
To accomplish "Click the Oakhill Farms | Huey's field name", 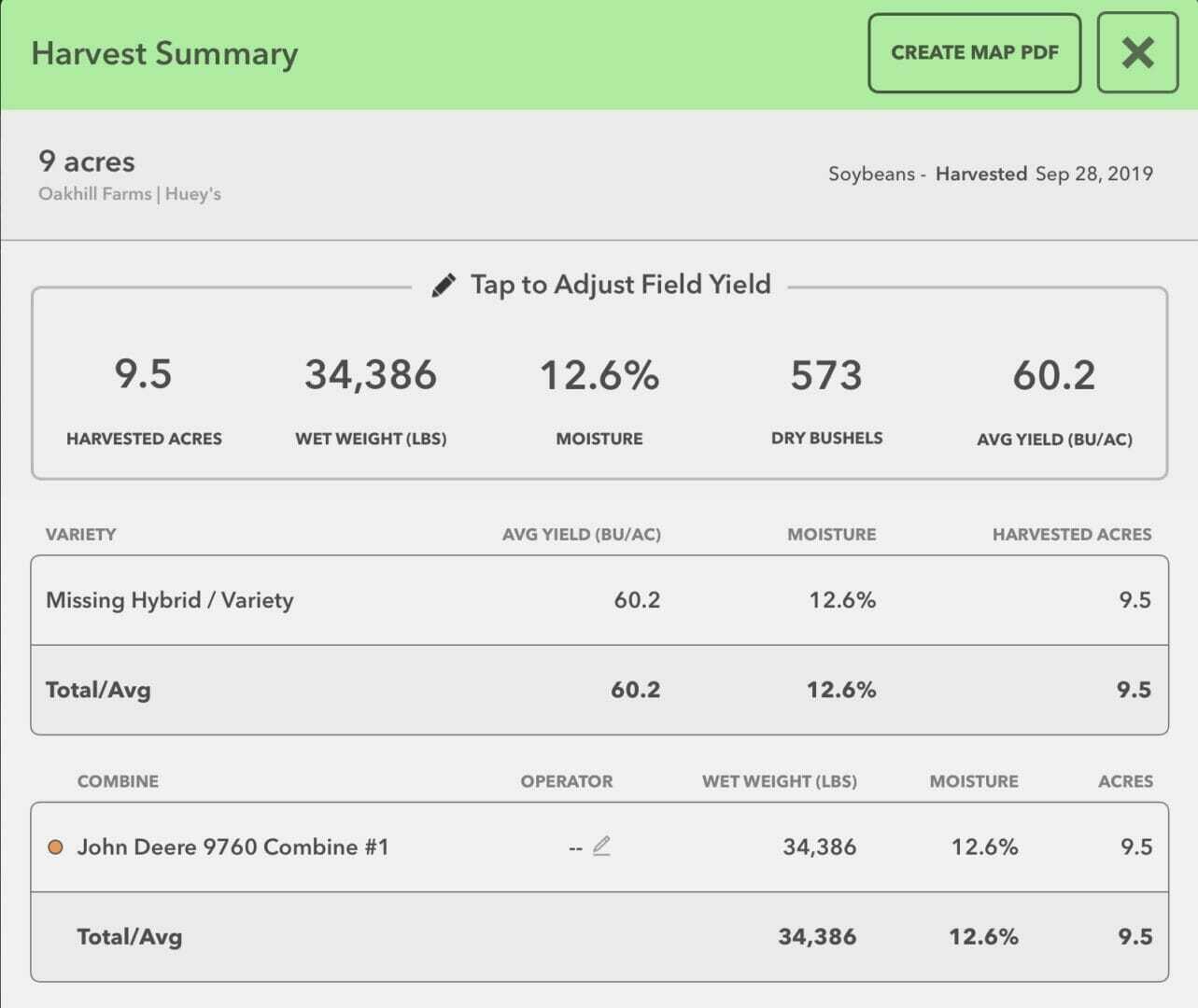I will point(130,194).
